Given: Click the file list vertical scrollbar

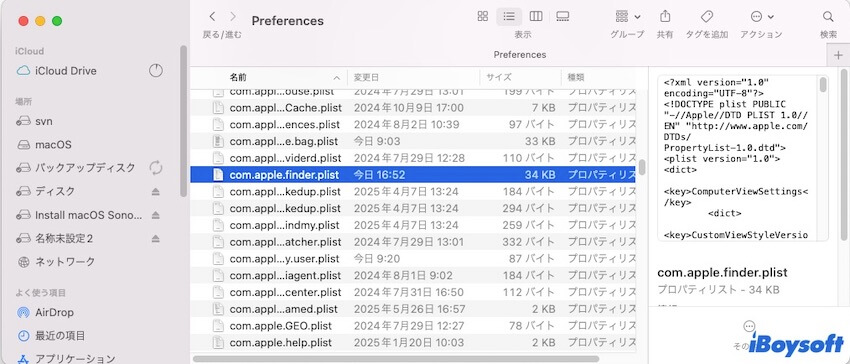Looking at the screenshot, I should [642, 167].
